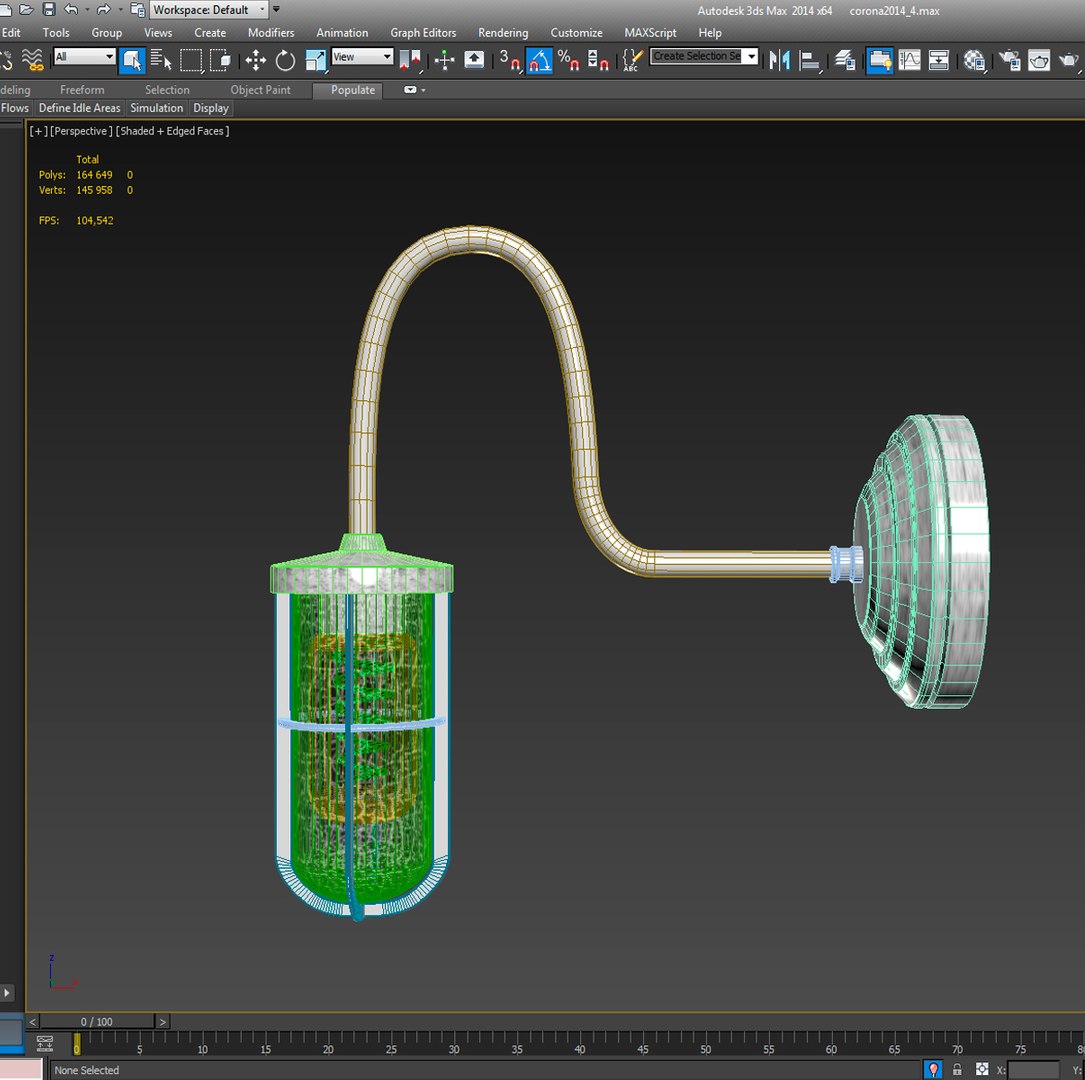1085x1080 pixels.
Task: Click the Display panel button
Action: pos(211,108)
